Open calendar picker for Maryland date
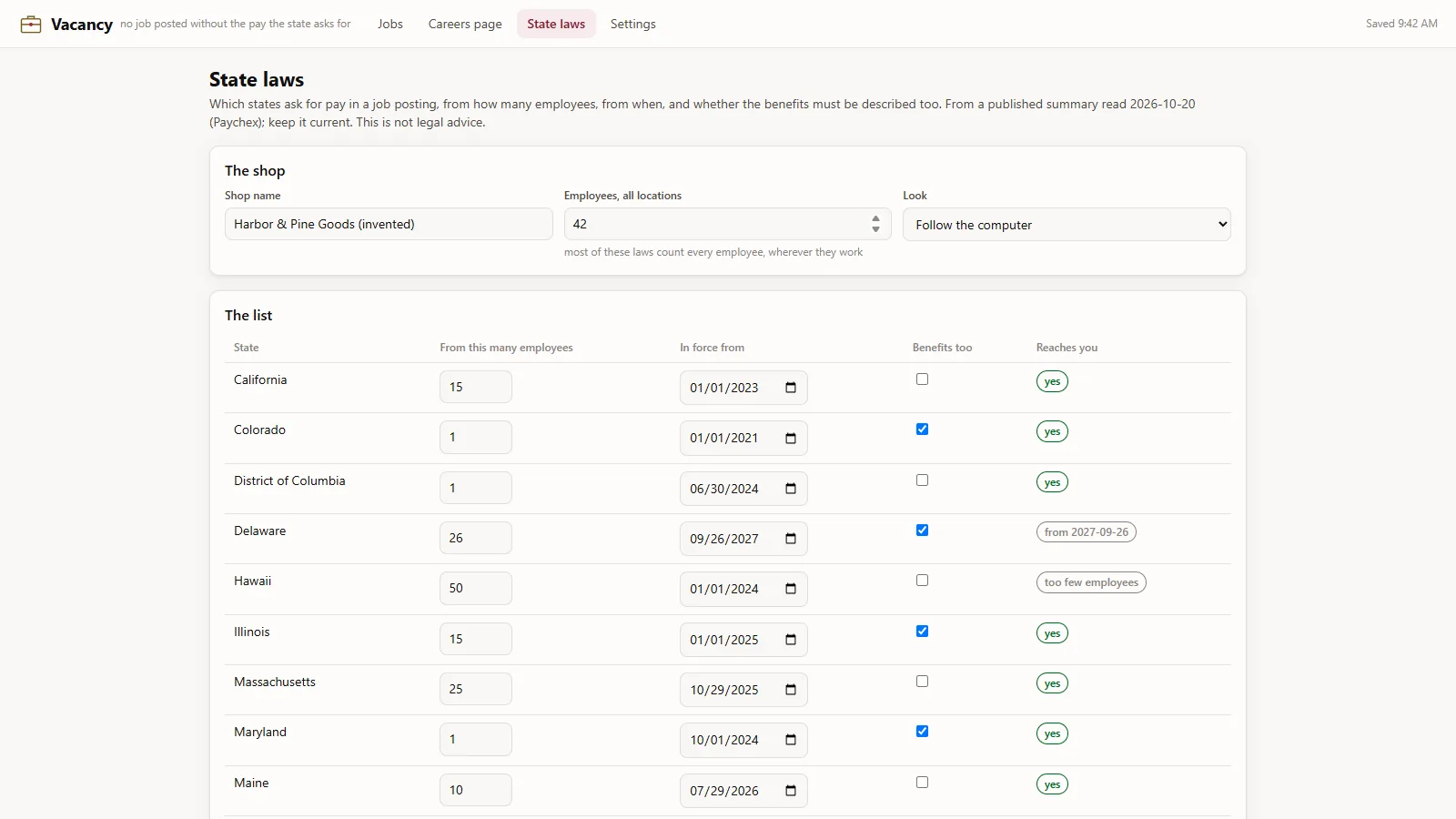The height and width of the screenshot is (819, 1456). [791, 740]
